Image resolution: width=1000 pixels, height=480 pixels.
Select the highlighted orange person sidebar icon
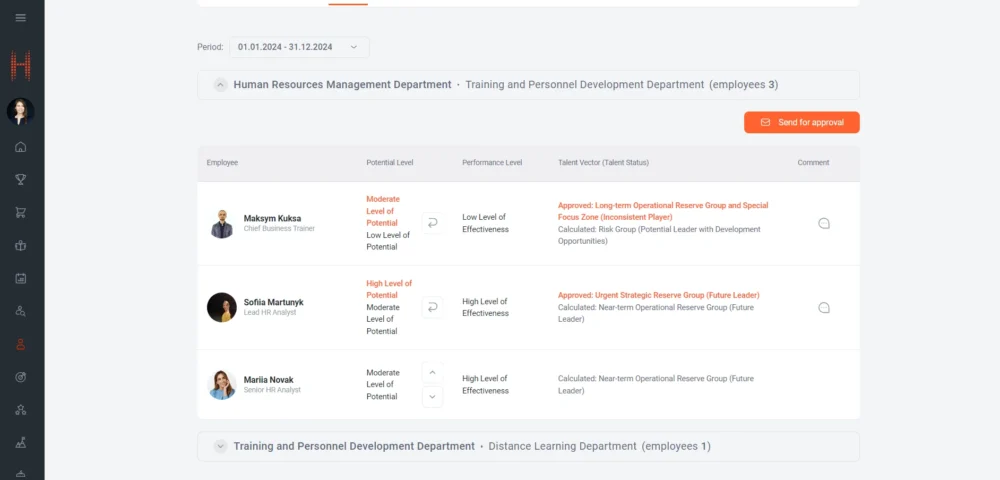[21, 343]
